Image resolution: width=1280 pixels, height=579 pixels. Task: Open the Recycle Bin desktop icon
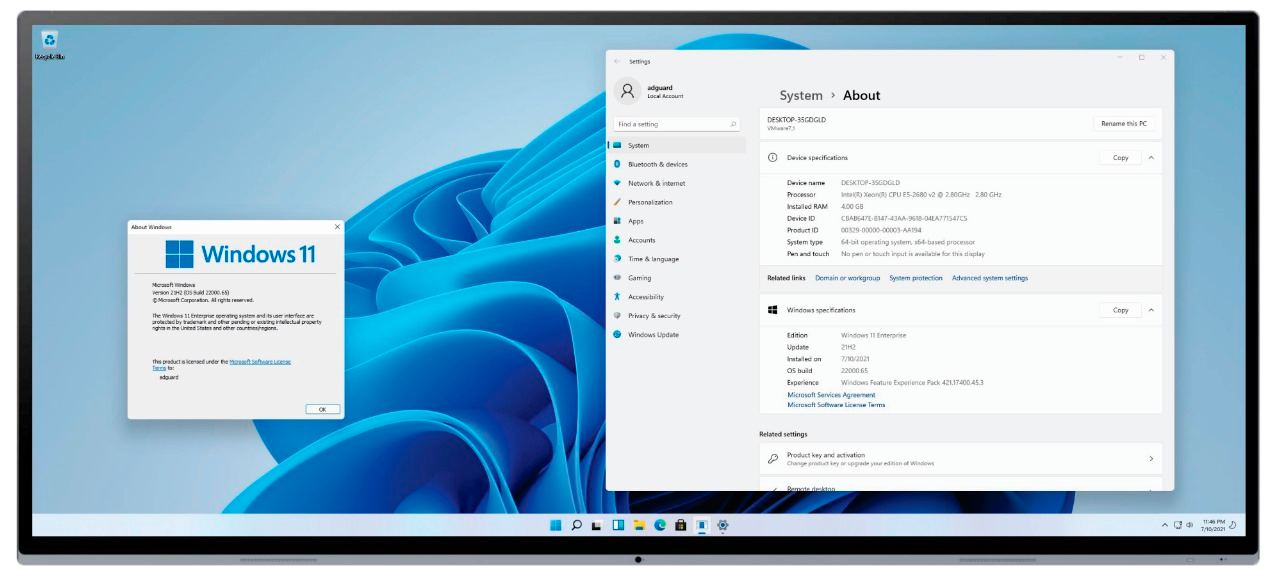coord(49,45)
